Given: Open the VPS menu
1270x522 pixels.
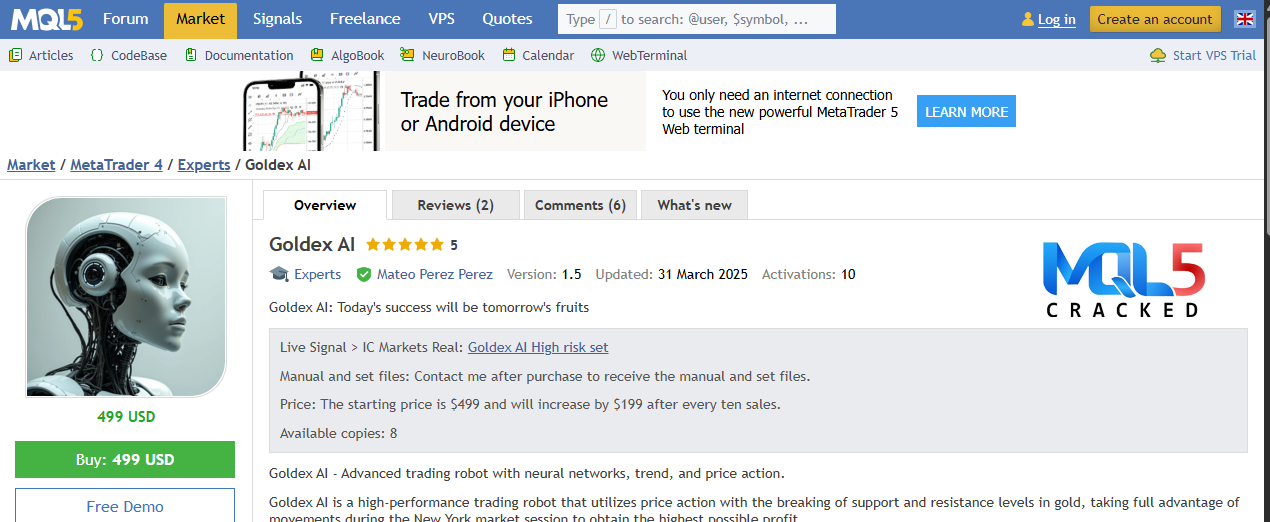Looking at the screenshot, I should coord(441,19).
